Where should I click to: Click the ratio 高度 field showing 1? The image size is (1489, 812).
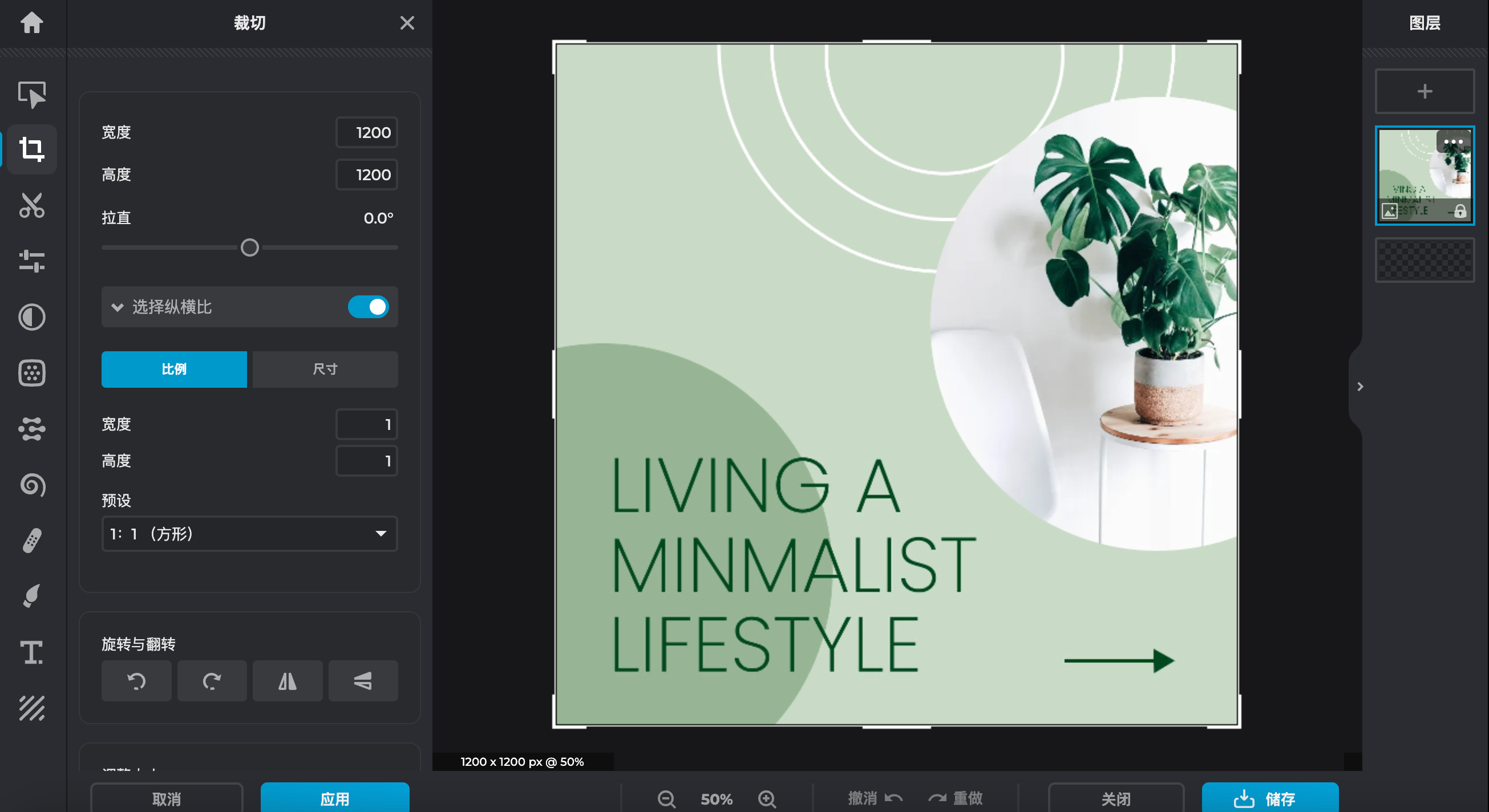(366, 461)
